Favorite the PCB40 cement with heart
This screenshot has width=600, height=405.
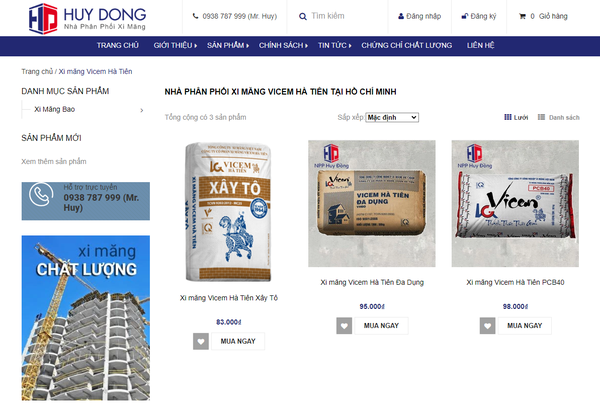point(487,326)
